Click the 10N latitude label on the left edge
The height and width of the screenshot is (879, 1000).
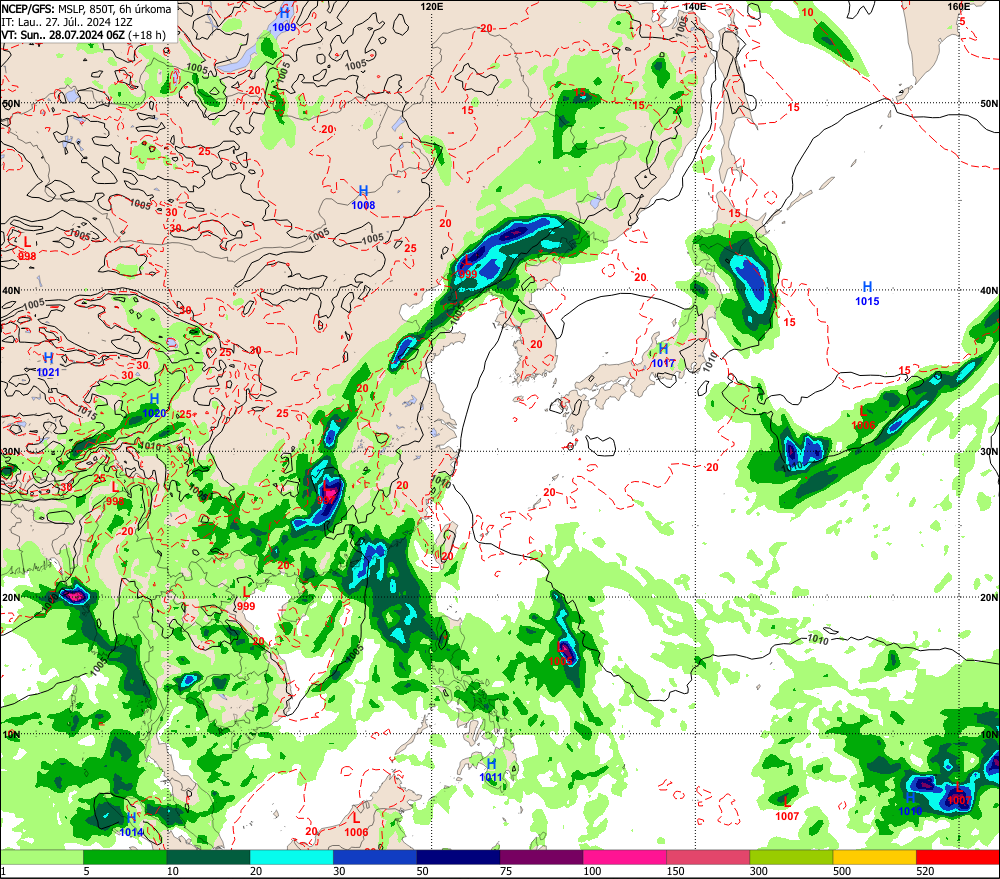[x=11, y=735]
